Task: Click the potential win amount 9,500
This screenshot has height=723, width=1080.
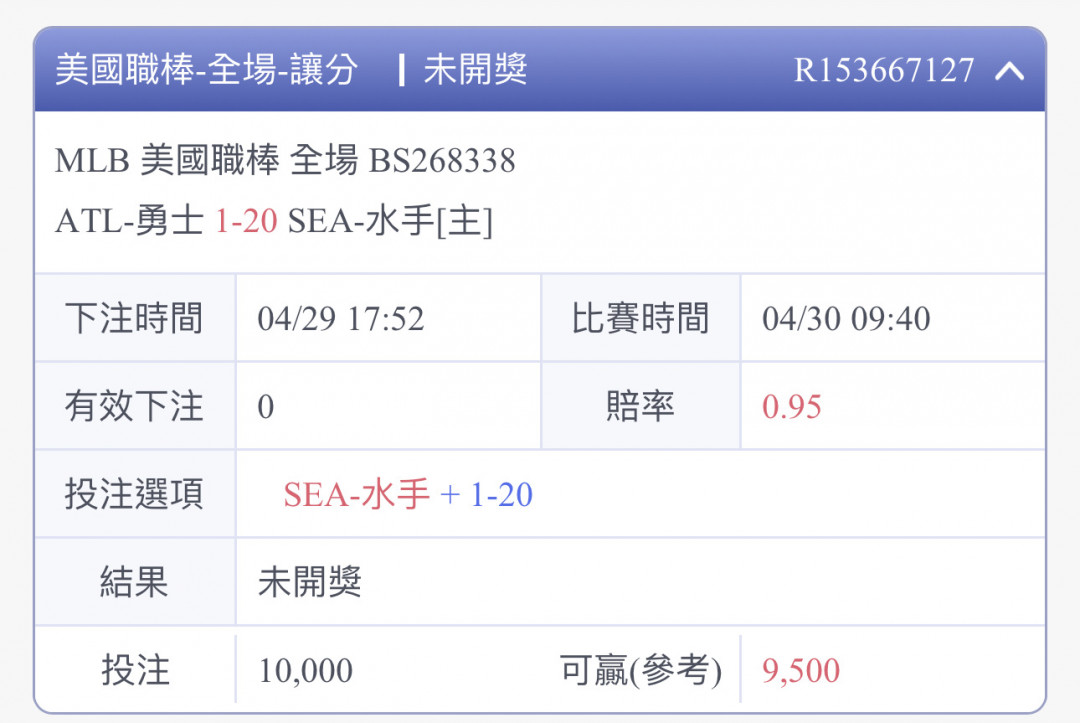Action: (x=801, y=671)
